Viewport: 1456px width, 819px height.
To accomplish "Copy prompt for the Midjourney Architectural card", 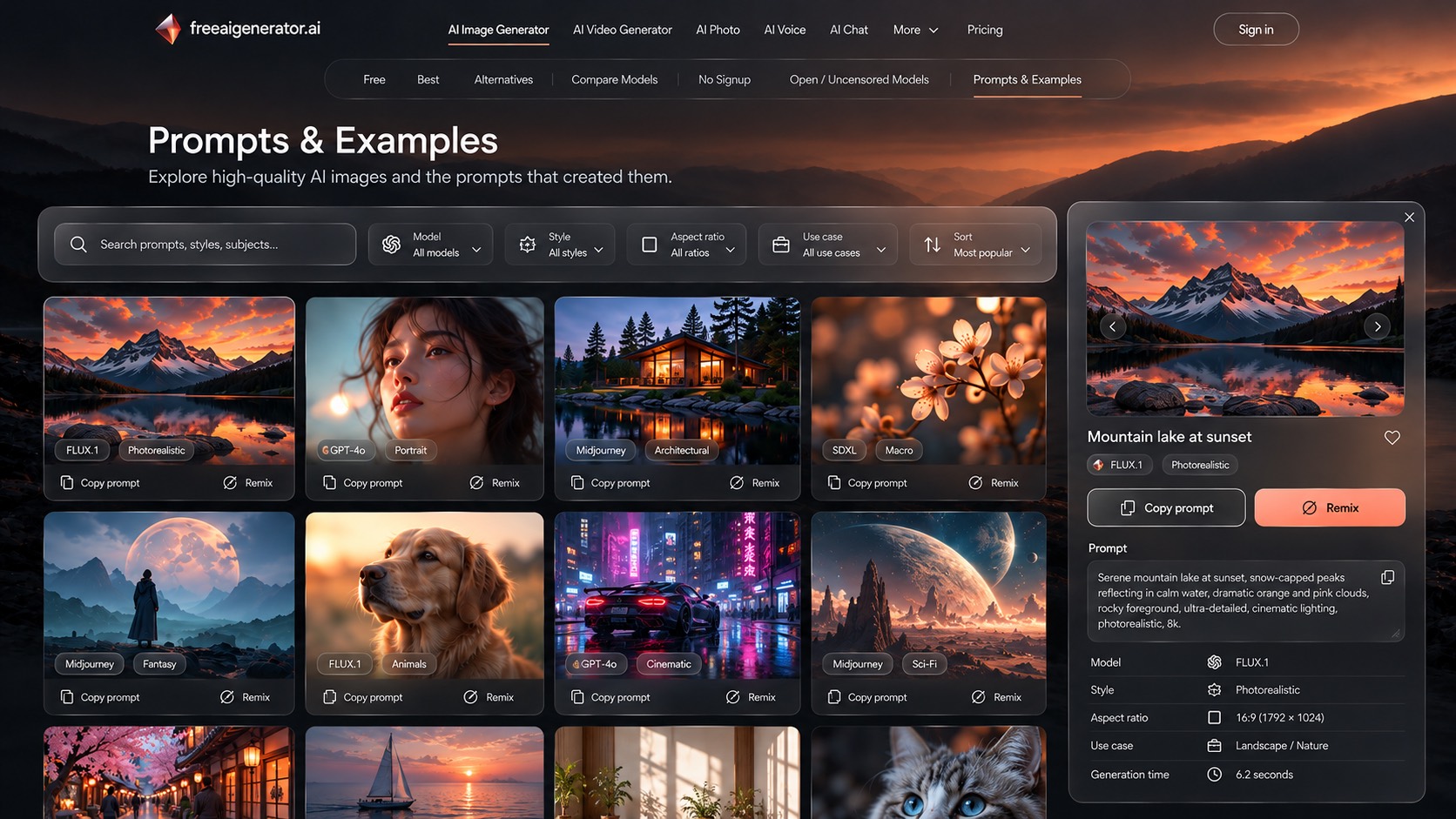I will click(610, 483).
